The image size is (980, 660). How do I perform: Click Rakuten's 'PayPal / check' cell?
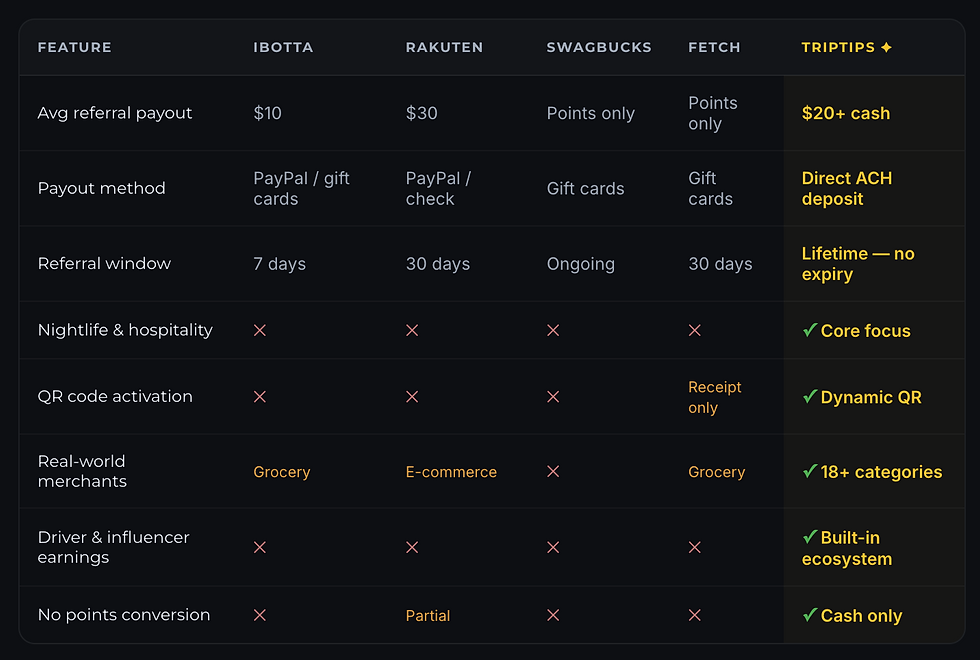click(x=438, y=188)
